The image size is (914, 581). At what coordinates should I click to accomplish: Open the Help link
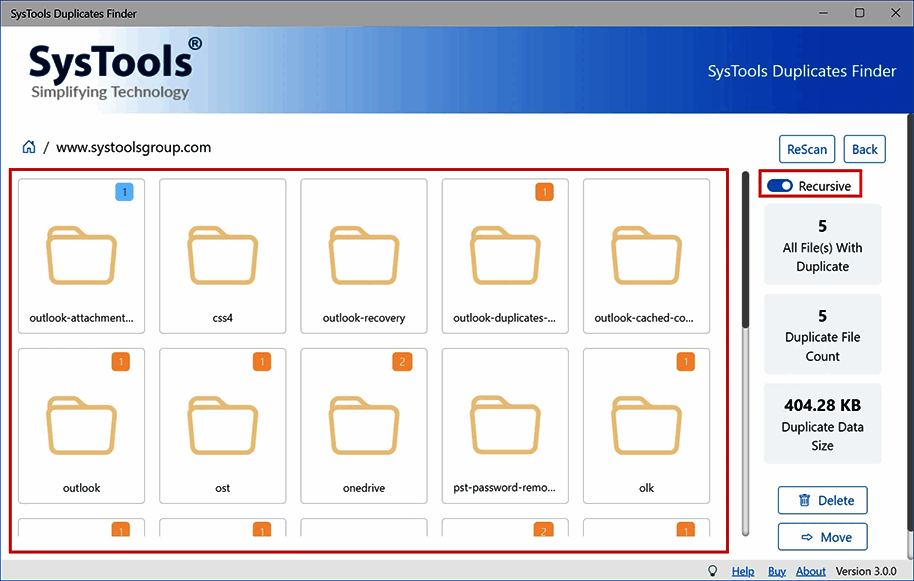pyautogui.click(x=743, y=570)
